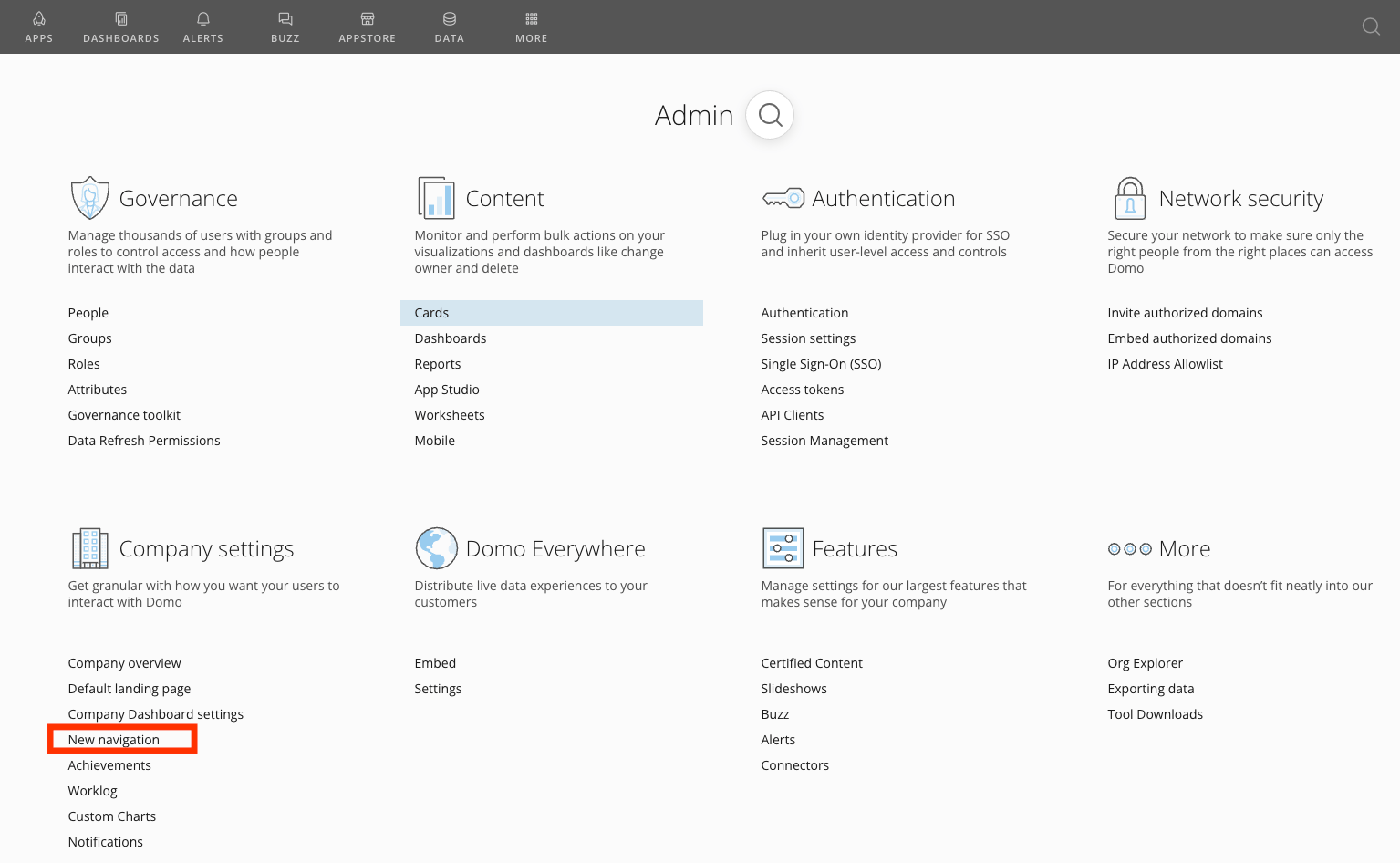Open Custom Charts link

[x=111, y=816]
